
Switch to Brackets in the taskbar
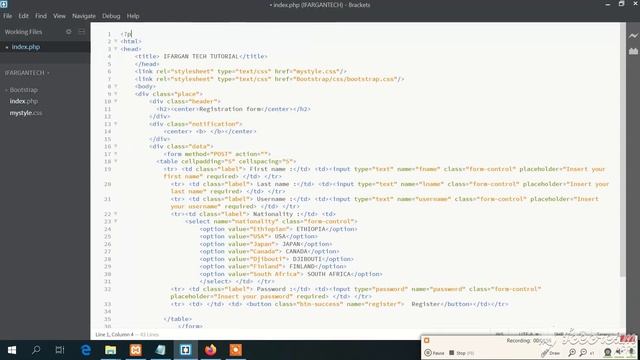pyautogui.click(x=186, y=350)
